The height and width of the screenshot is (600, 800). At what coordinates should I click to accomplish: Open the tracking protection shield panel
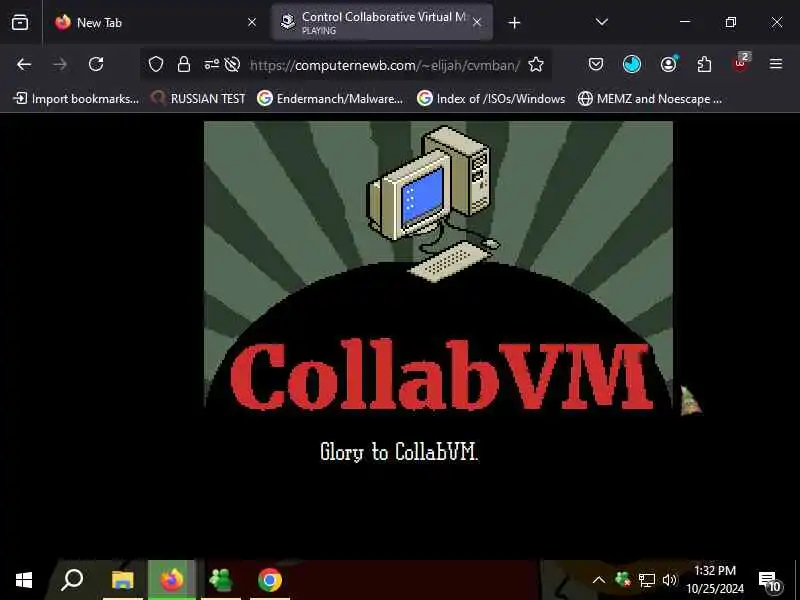coord(156,65)
